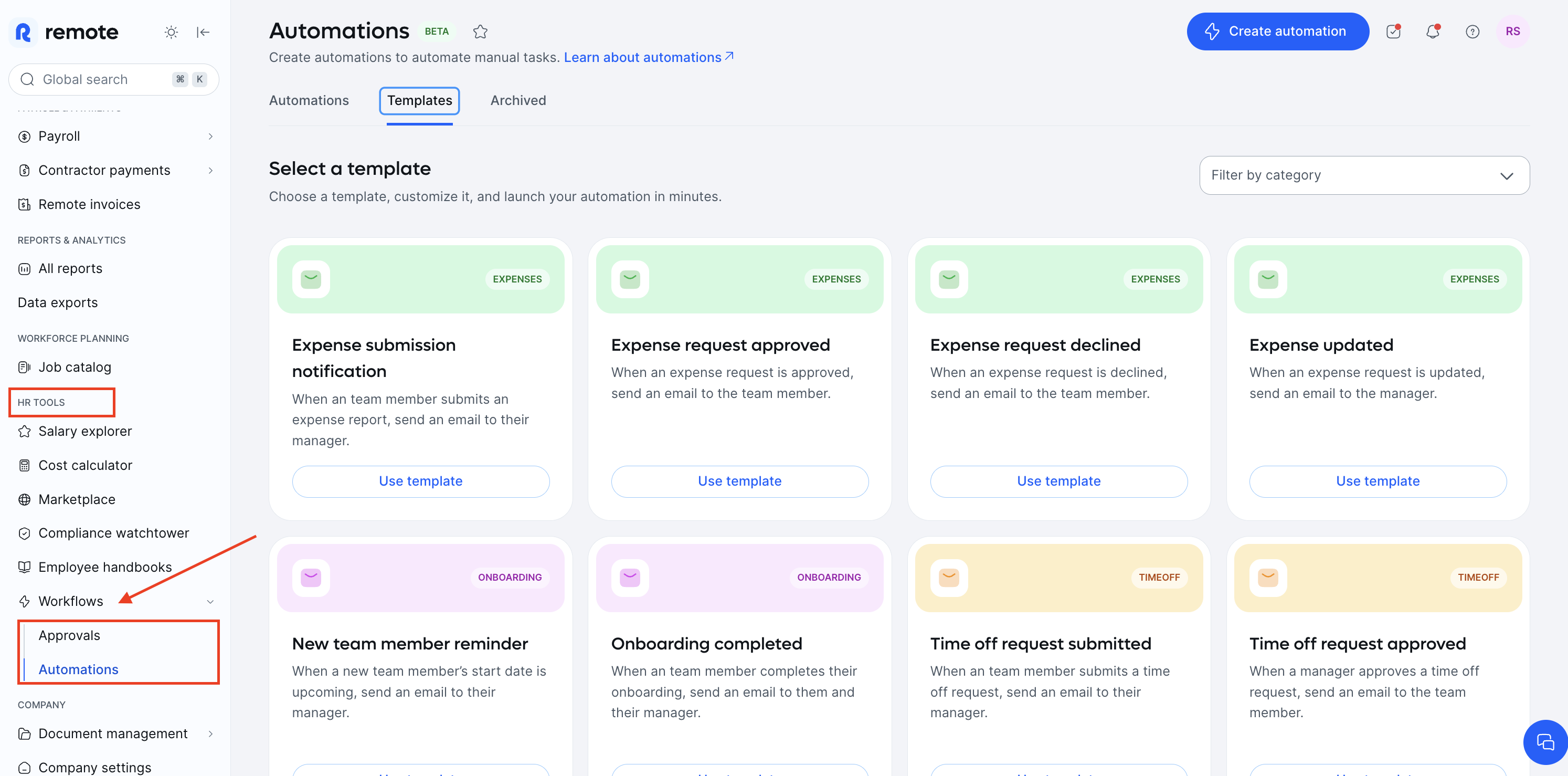Open Learn about automations link
This screenshot has height=776, width=1568.
tap(648, 57)
